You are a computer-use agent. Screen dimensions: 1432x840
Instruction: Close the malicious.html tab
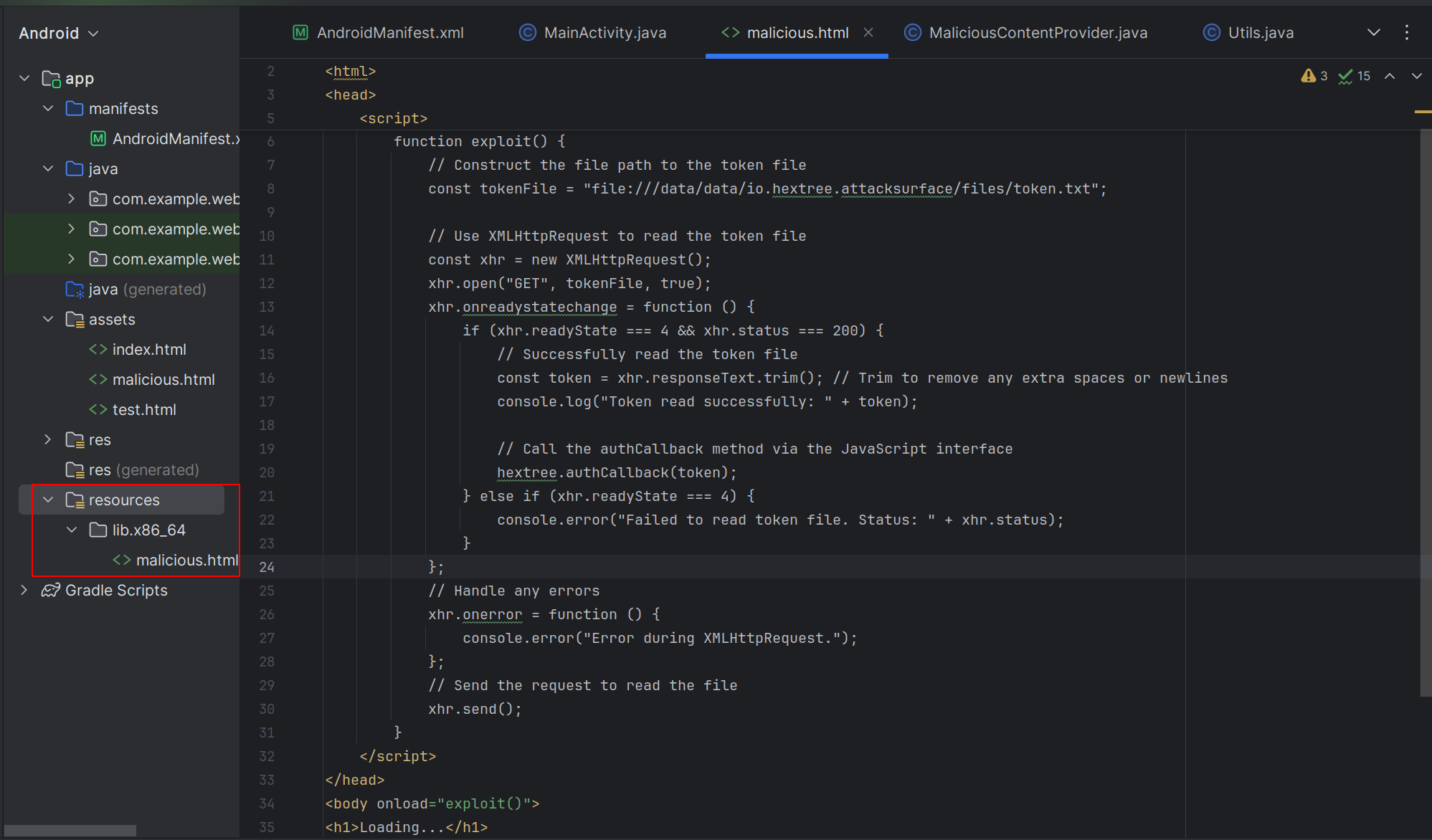pos(868,32)
